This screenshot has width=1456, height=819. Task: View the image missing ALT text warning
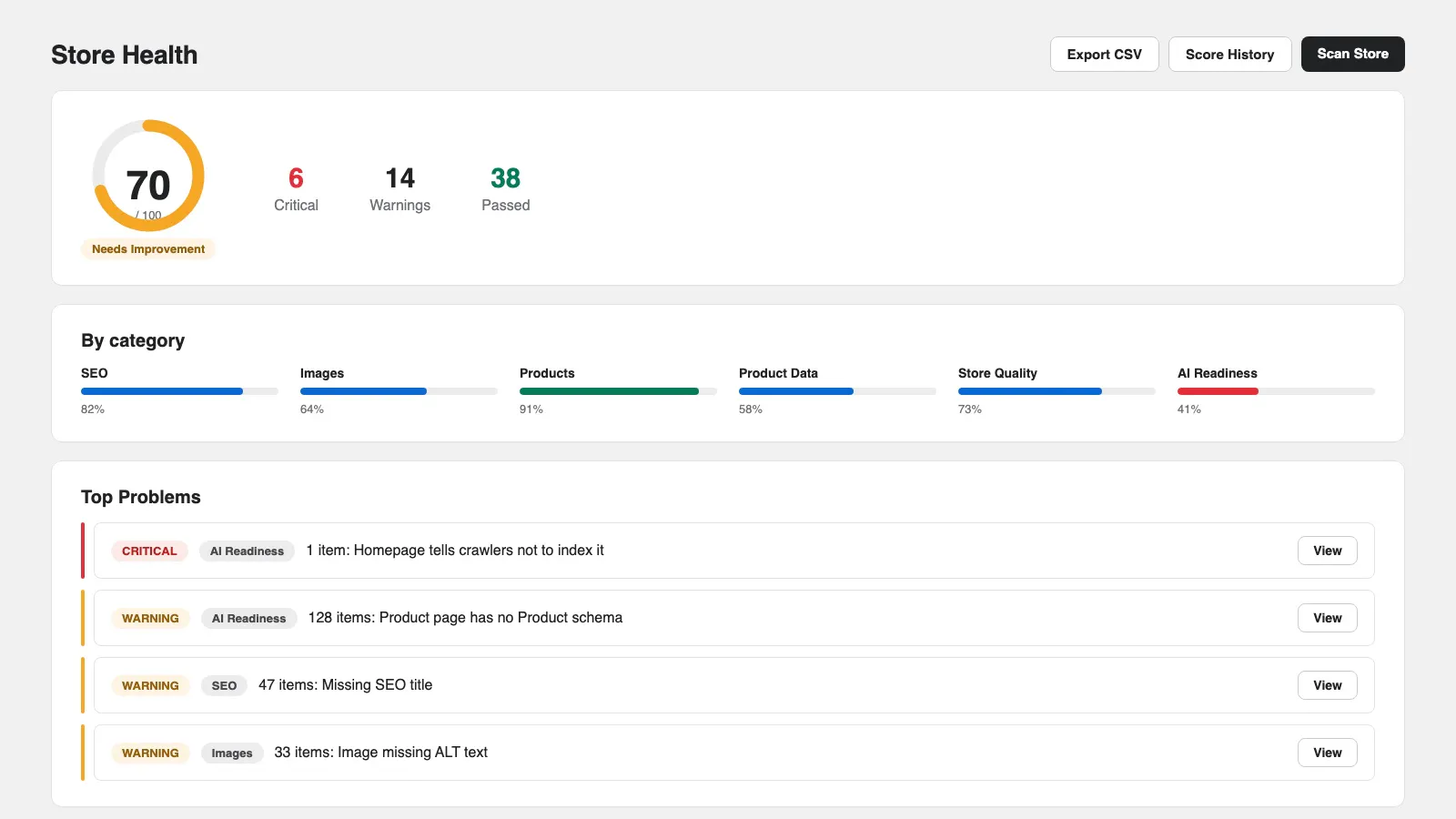pos(1327,753)
